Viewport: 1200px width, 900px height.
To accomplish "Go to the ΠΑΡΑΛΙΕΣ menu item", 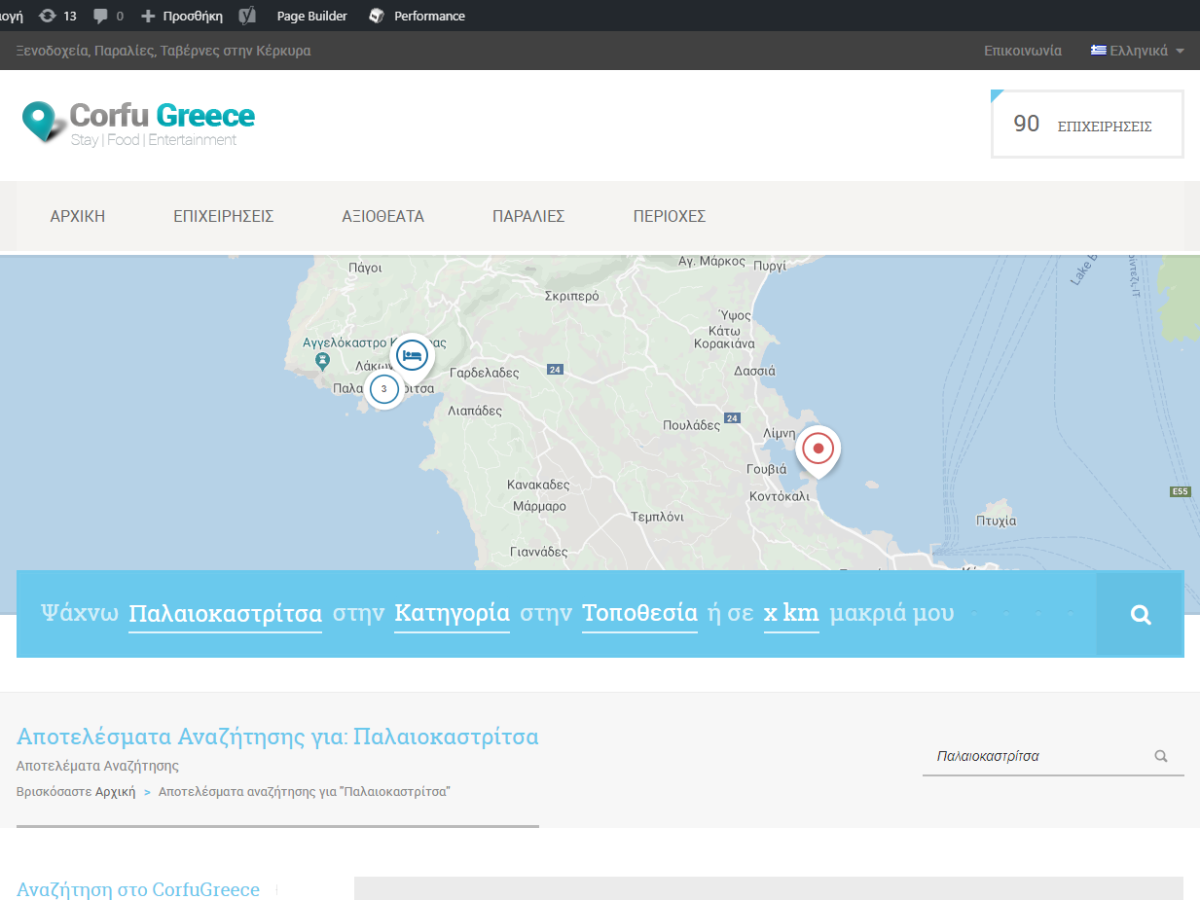I will click(x=529, y=216).
